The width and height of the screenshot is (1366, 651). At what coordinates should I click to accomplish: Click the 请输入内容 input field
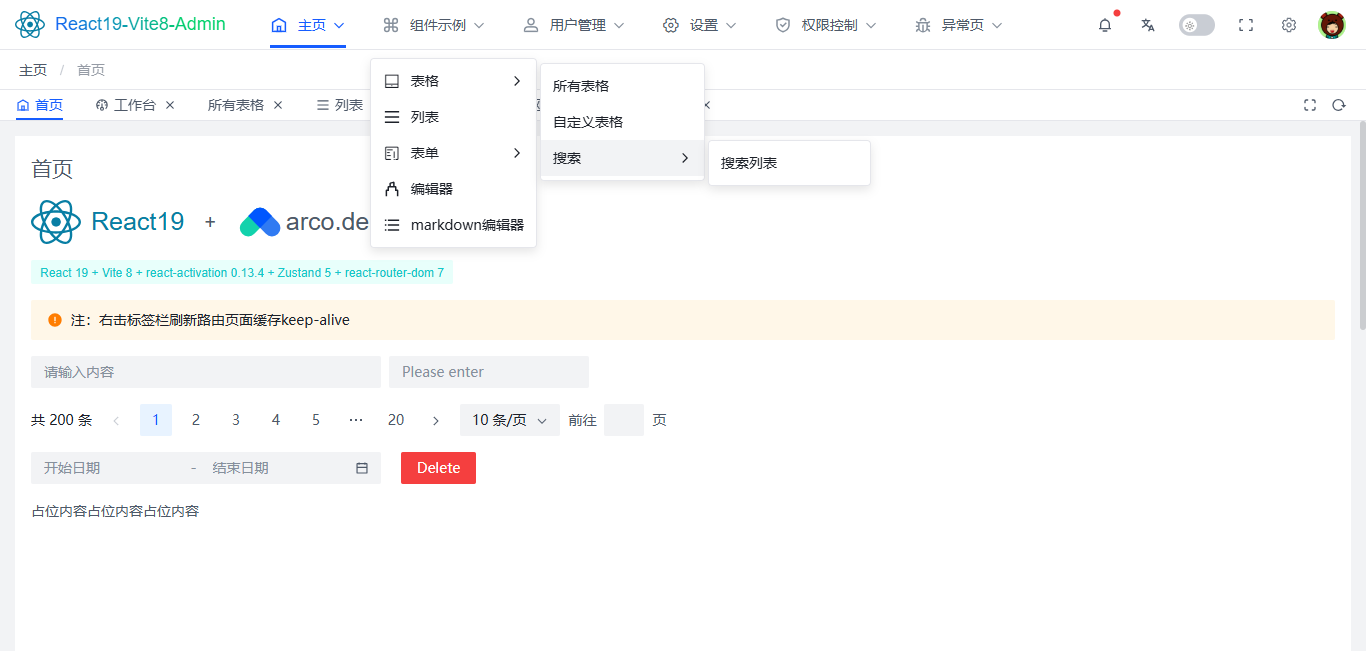pos(206,372)
